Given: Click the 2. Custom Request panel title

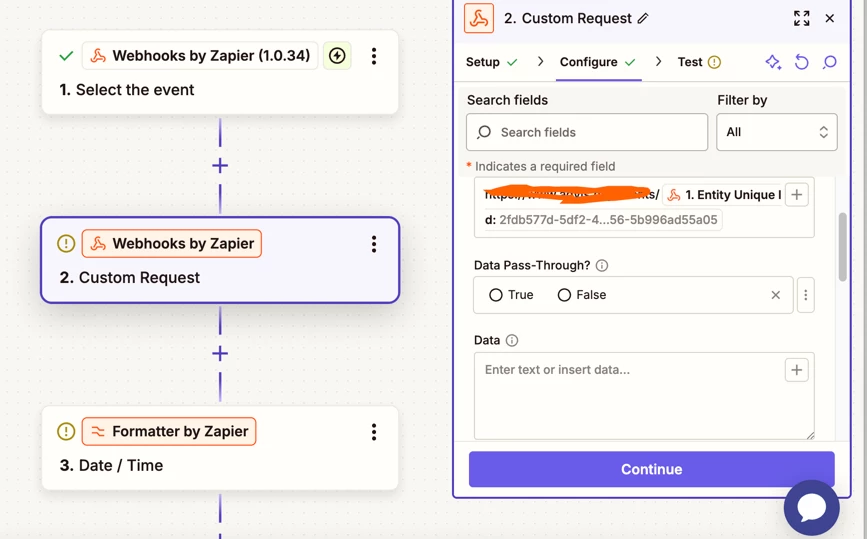Looking at the screenshot, I should tap(568, 18).
